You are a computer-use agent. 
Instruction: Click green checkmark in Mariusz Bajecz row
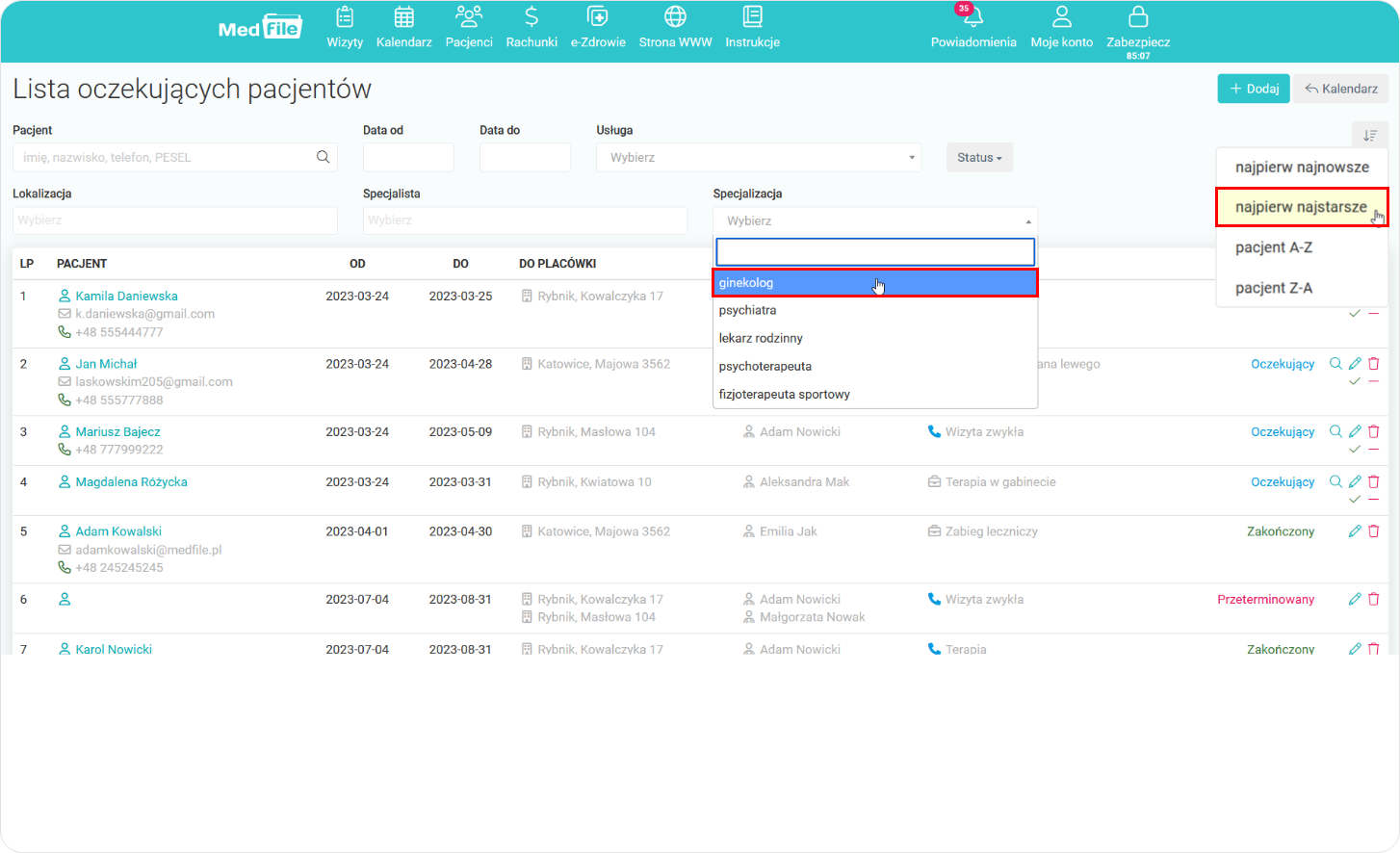point(1355,449)
